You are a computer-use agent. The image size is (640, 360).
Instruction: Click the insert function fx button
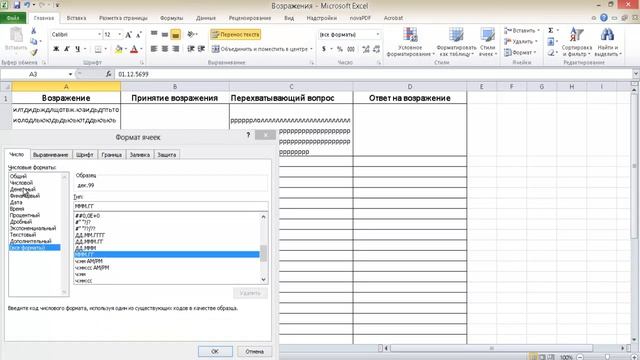108,74
